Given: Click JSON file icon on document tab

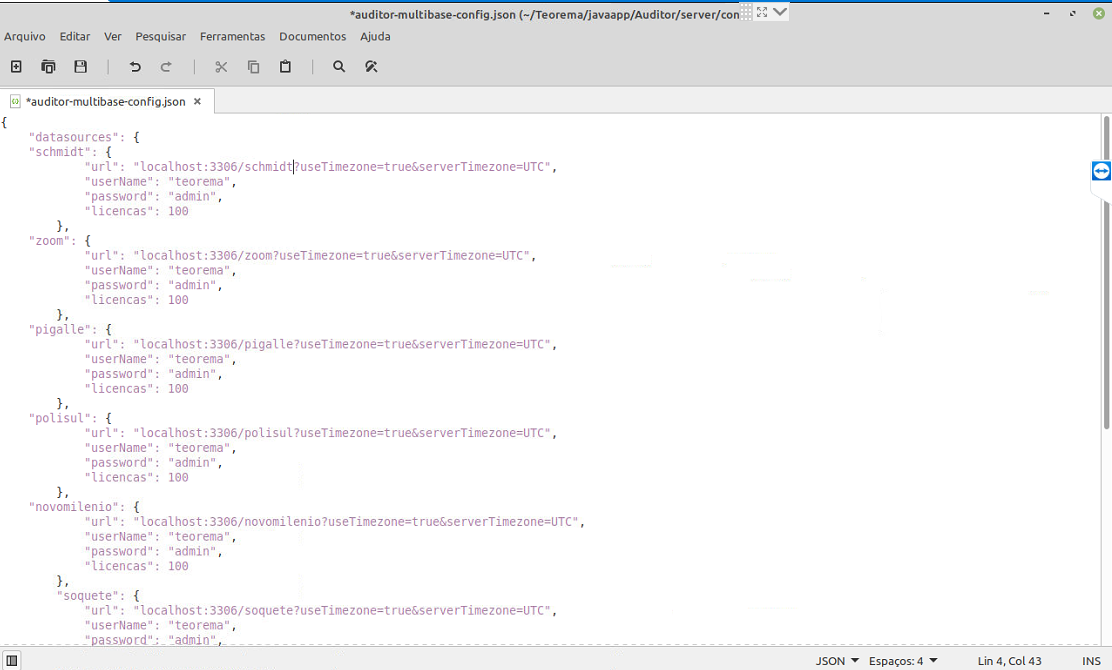Looking at the screenshot, I should coord(15,101).
